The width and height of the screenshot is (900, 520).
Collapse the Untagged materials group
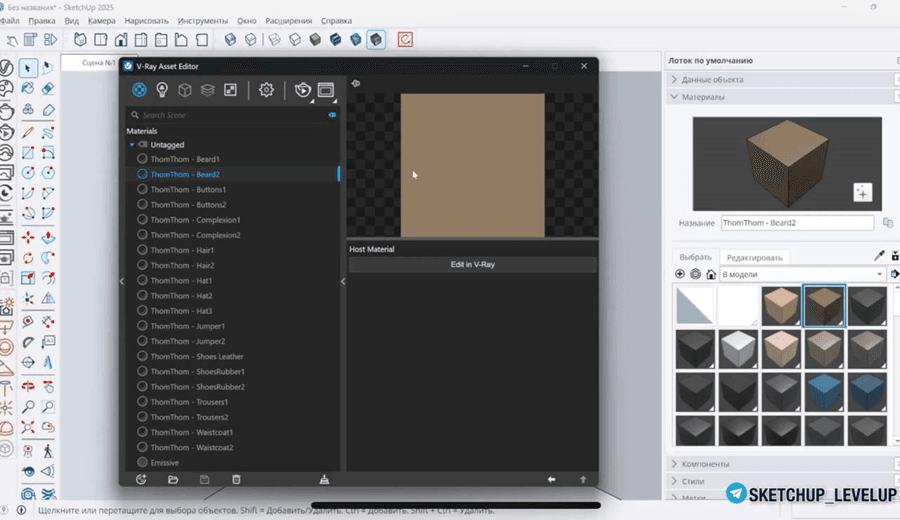click(x=132, y=145)
